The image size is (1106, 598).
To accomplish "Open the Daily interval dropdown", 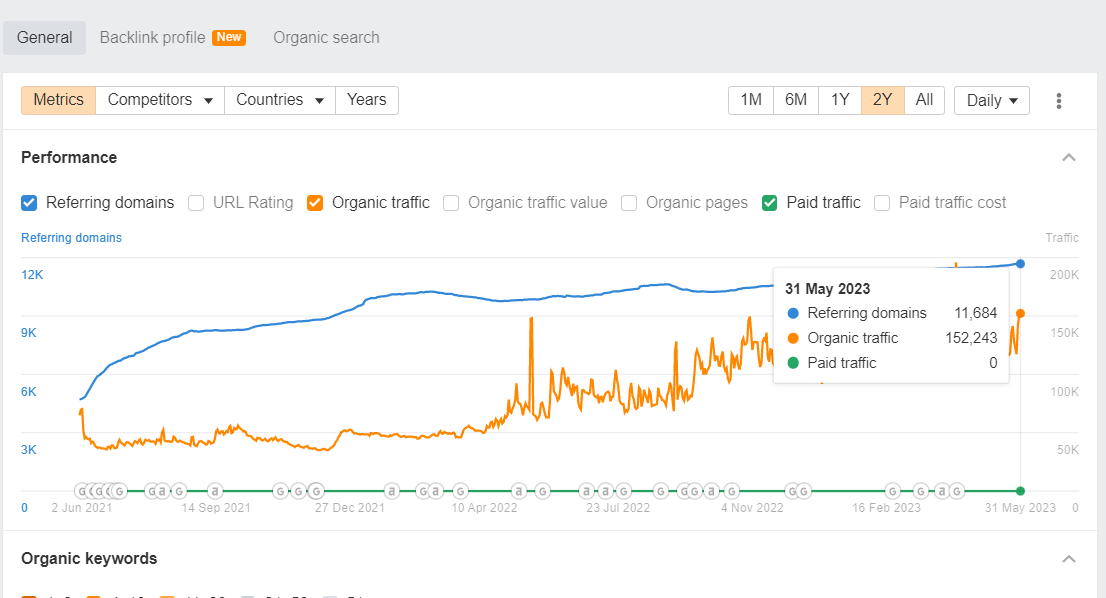I will 992,100.
